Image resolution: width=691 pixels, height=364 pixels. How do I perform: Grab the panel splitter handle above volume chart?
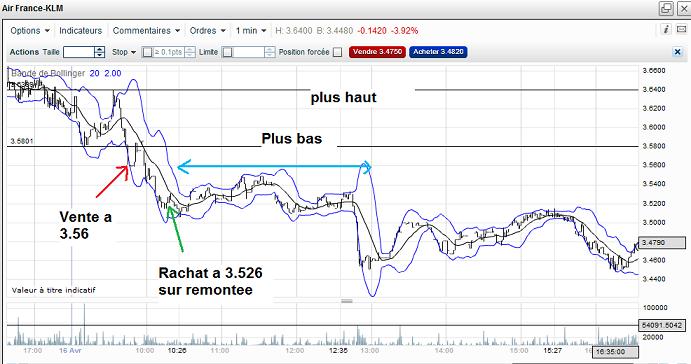347,301
